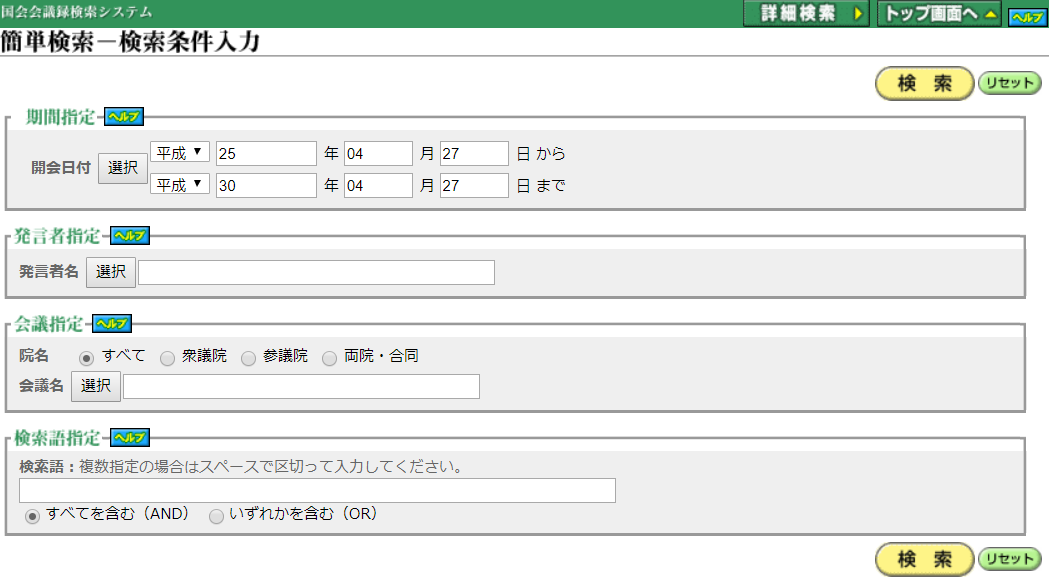The image size is (1049, 585).
Task: Go to トップ画面へ in header
Action: pyautogui.click(x=938, y=14)
